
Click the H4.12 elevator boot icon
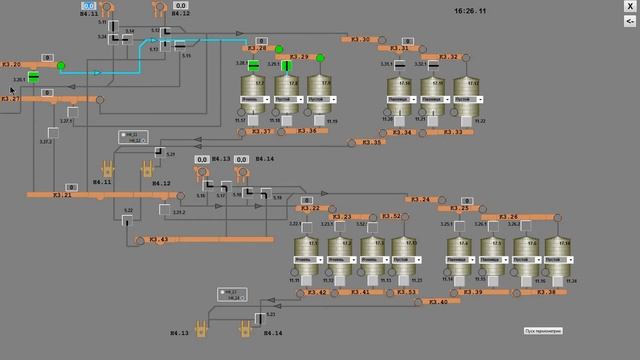click(x=147, y=169)
